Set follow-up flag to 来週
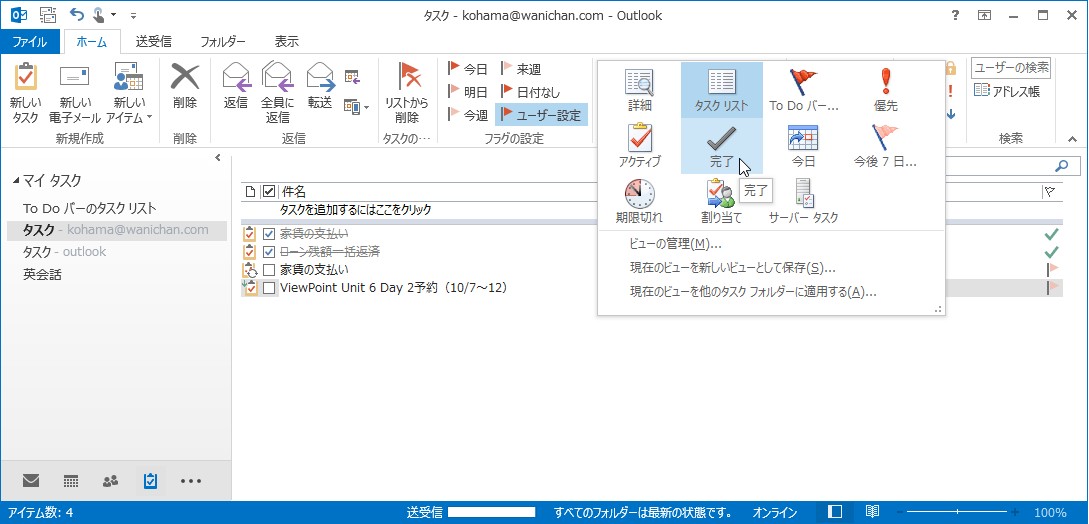 521,69
